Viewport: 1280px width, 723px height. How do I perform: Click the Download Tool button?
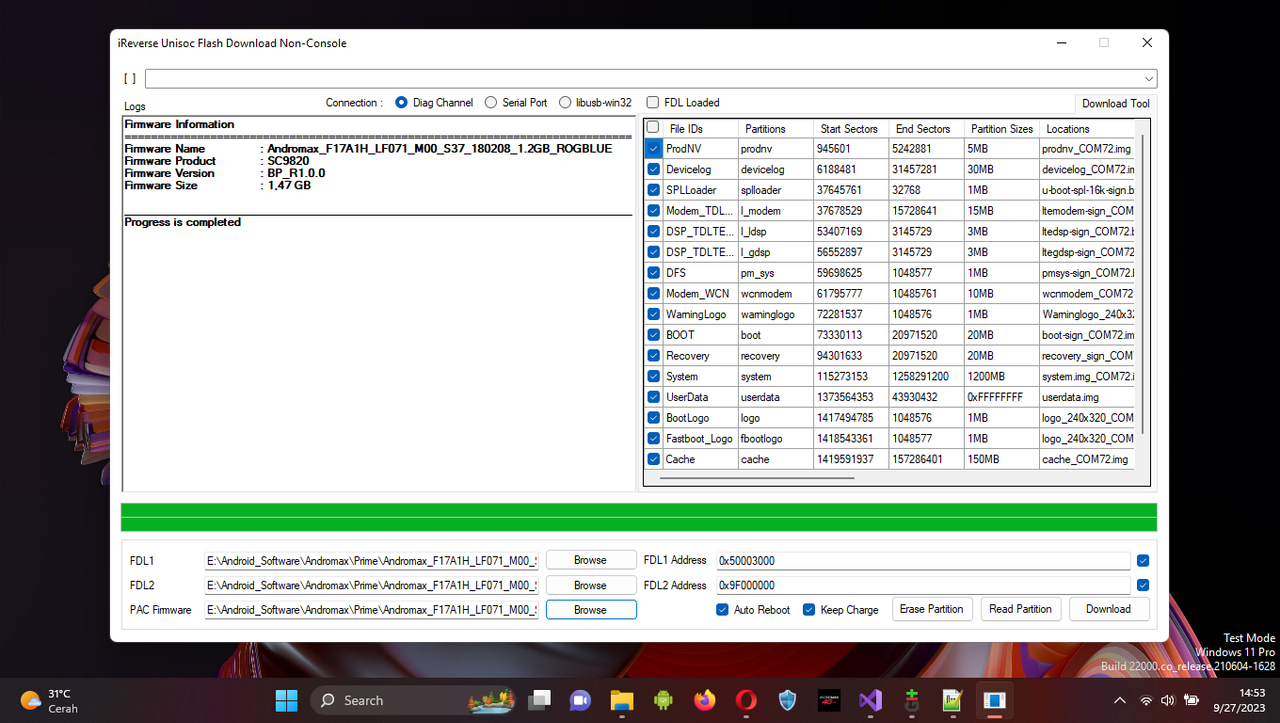coord(1115,102)
